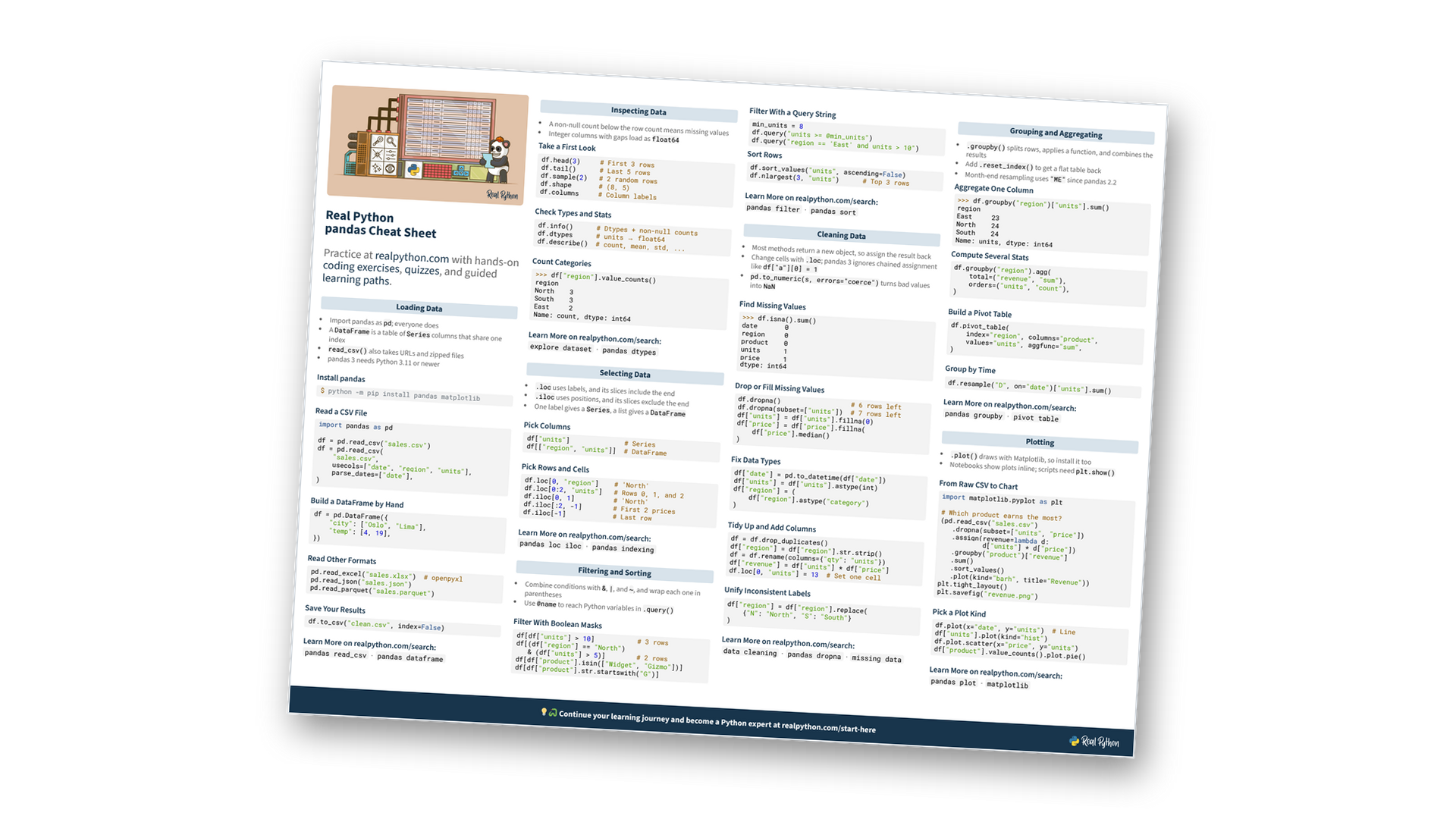This screenshot has width=1456, height=819.
Task: Click the 'pandas filter' search term
Action: [773, 209]
